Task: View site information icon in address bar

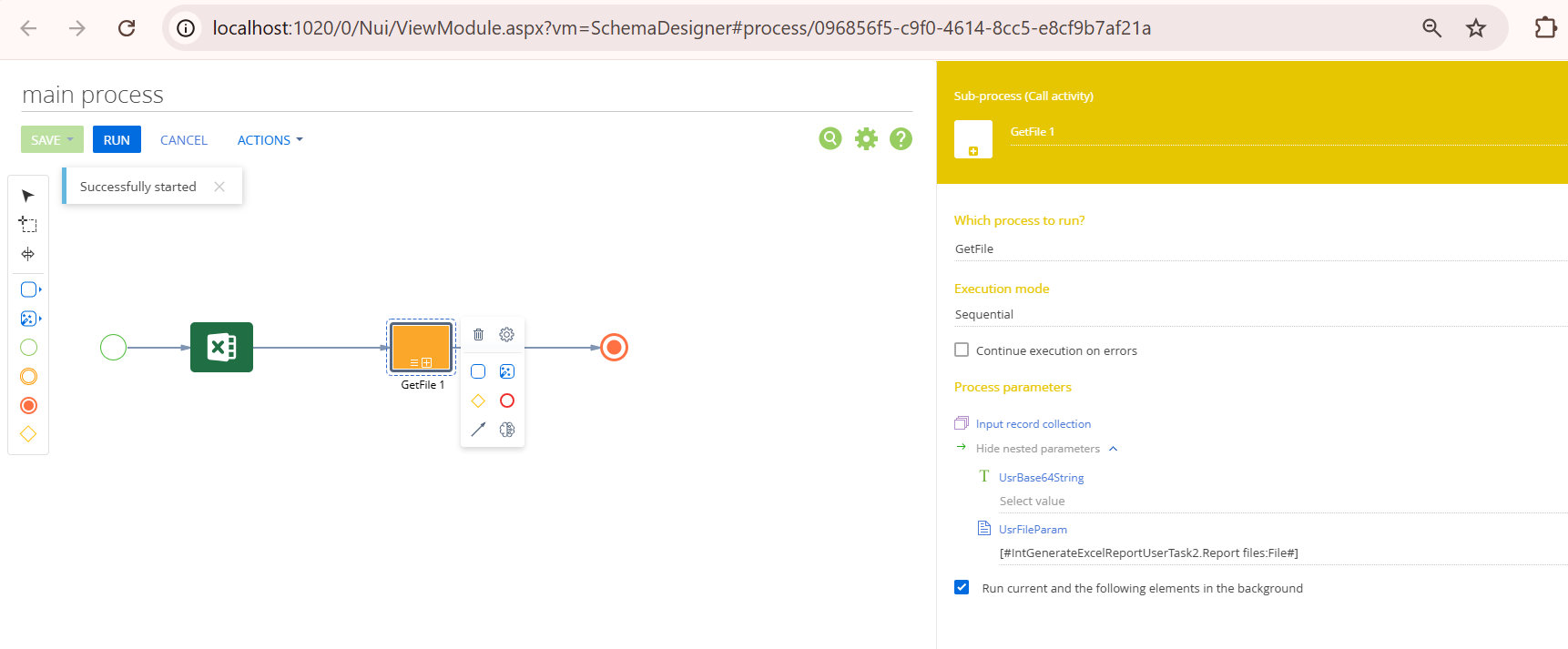Action: [186, 28]
